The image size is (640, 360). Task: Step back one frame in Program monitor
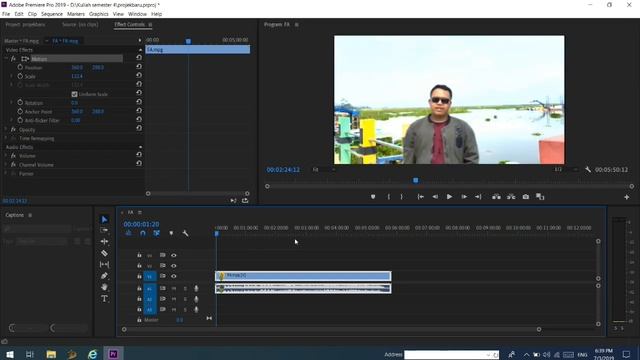[435, 197]
